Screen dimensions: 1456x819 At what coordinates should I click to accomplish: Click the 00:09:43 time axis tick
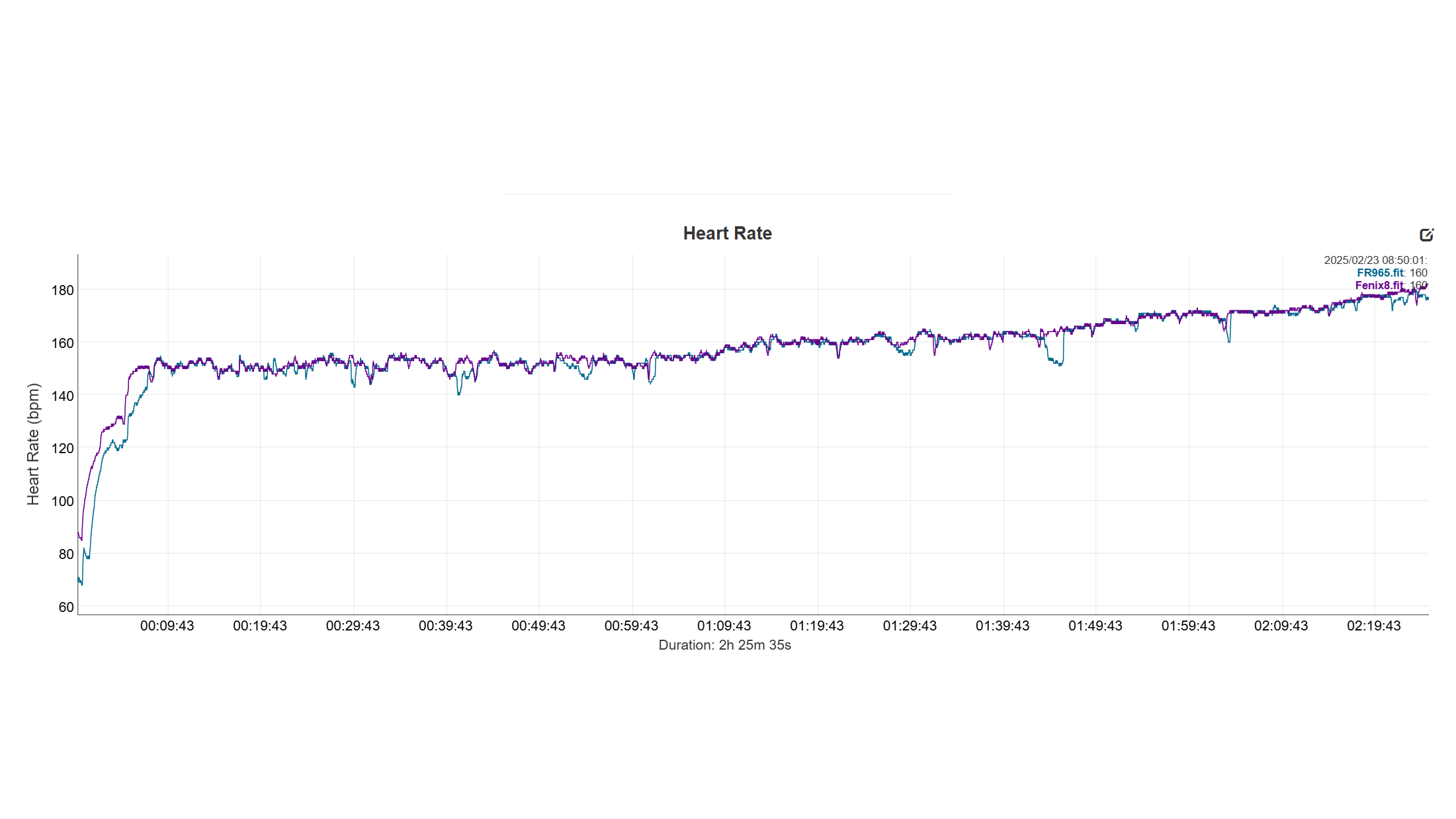167,626
